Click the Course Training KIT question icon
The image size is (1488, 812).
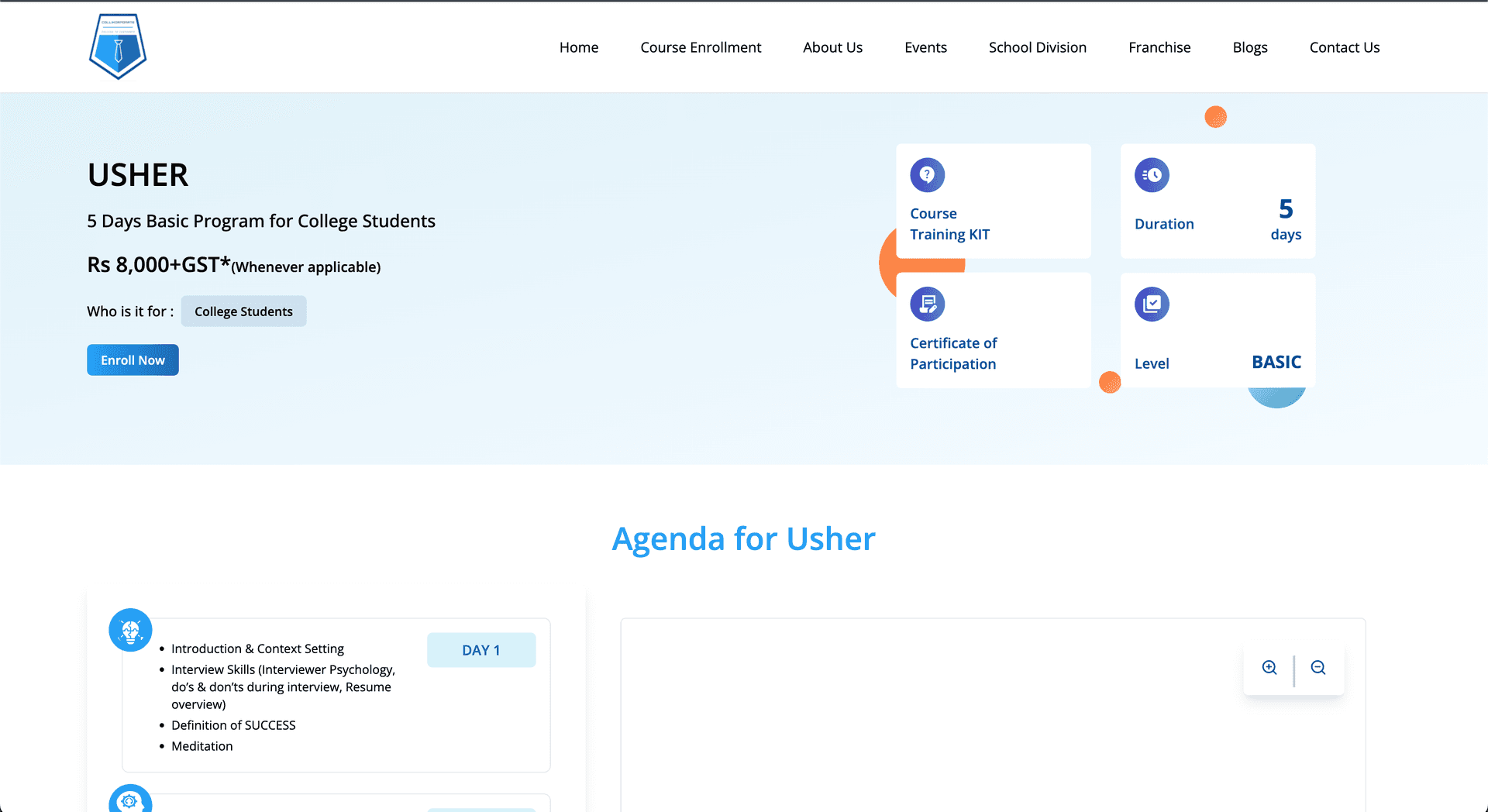pyautogui.click(x=927, y=175)
